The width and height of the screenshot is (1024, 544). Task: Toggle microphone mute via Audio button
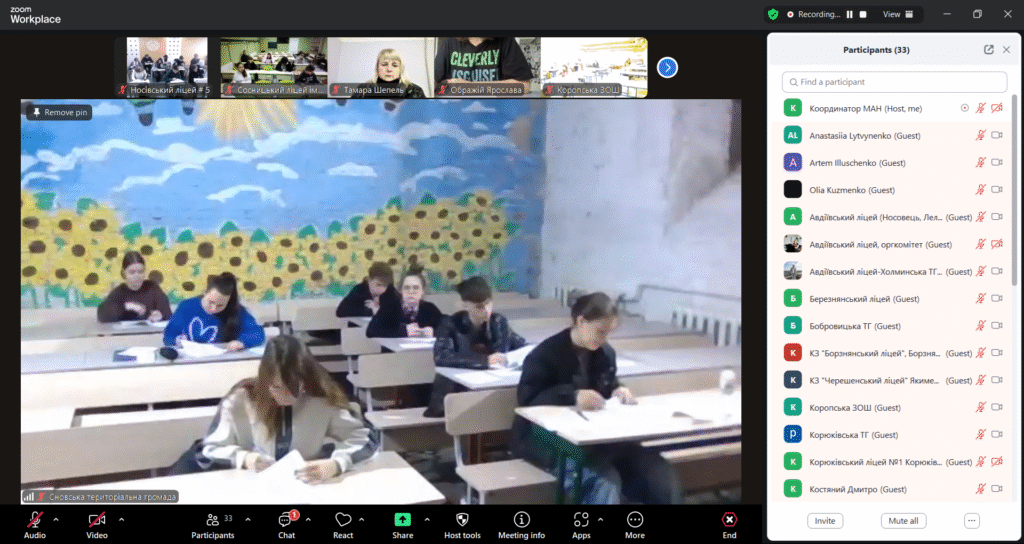(x=35, y=520)
